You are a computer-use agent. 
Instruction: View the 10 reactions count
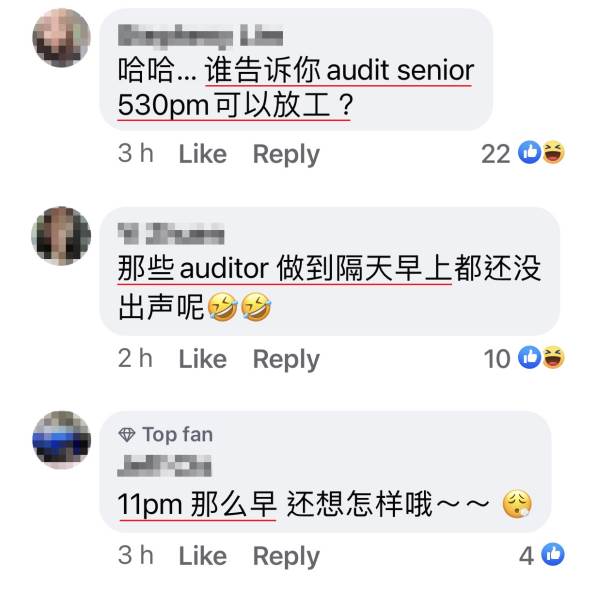click(x=497, y=359)
